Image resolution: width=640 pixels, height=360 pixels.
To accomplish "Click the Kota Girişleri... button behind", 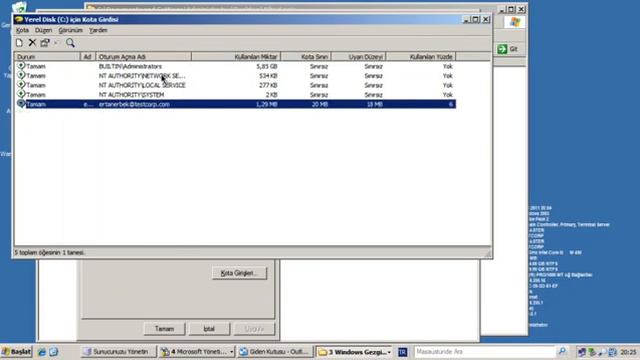I will click(239, 273).
